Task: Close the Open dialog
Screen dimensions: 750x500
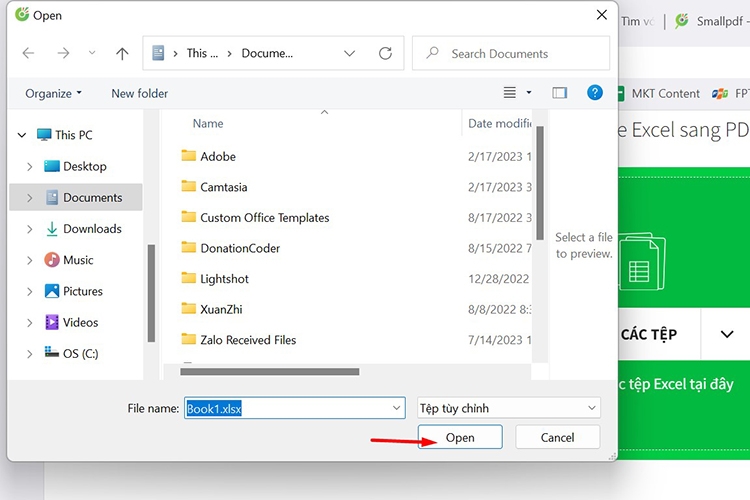Action: pos(602,15)
